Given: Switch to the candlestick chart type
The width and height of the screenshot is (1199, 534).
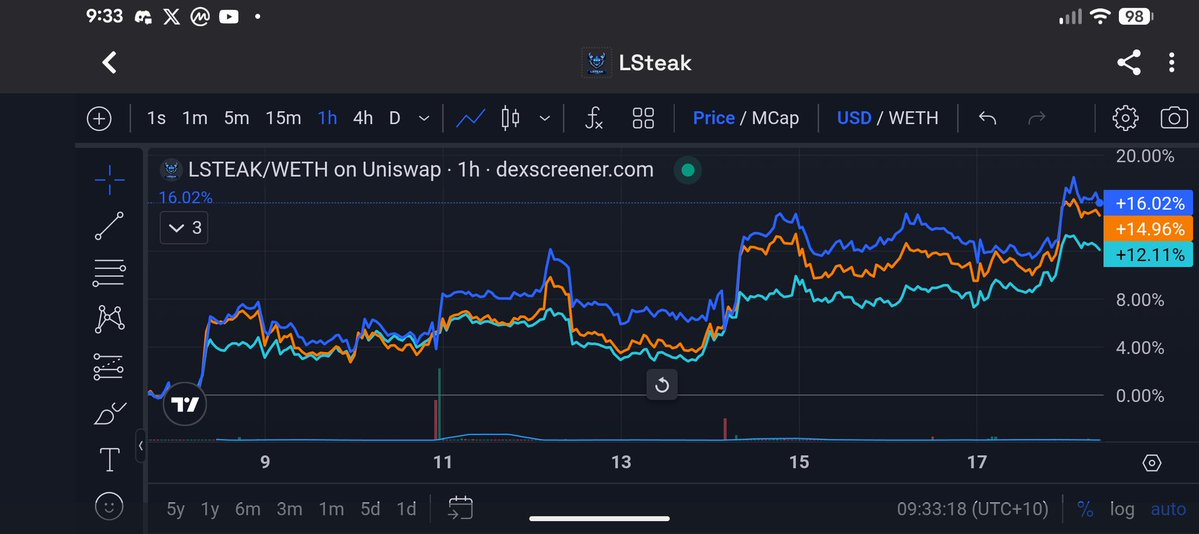Looking at the screenshot, I should (510, 119).
